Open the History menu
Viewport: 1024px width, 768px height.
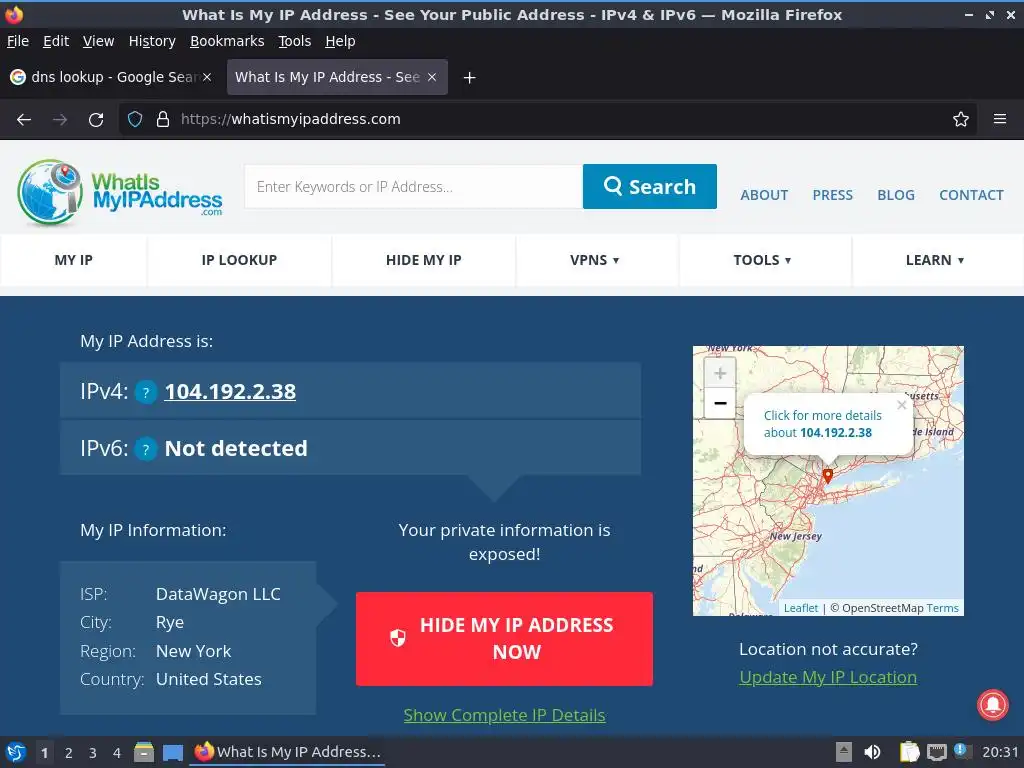152,41
